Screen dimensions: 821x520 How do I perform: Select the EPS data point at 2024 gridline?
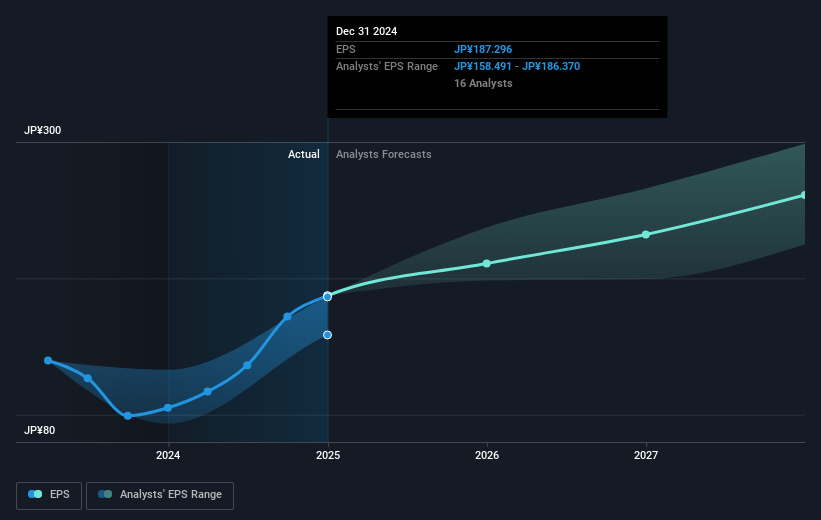pyautogui.click(x=168, y=408)
